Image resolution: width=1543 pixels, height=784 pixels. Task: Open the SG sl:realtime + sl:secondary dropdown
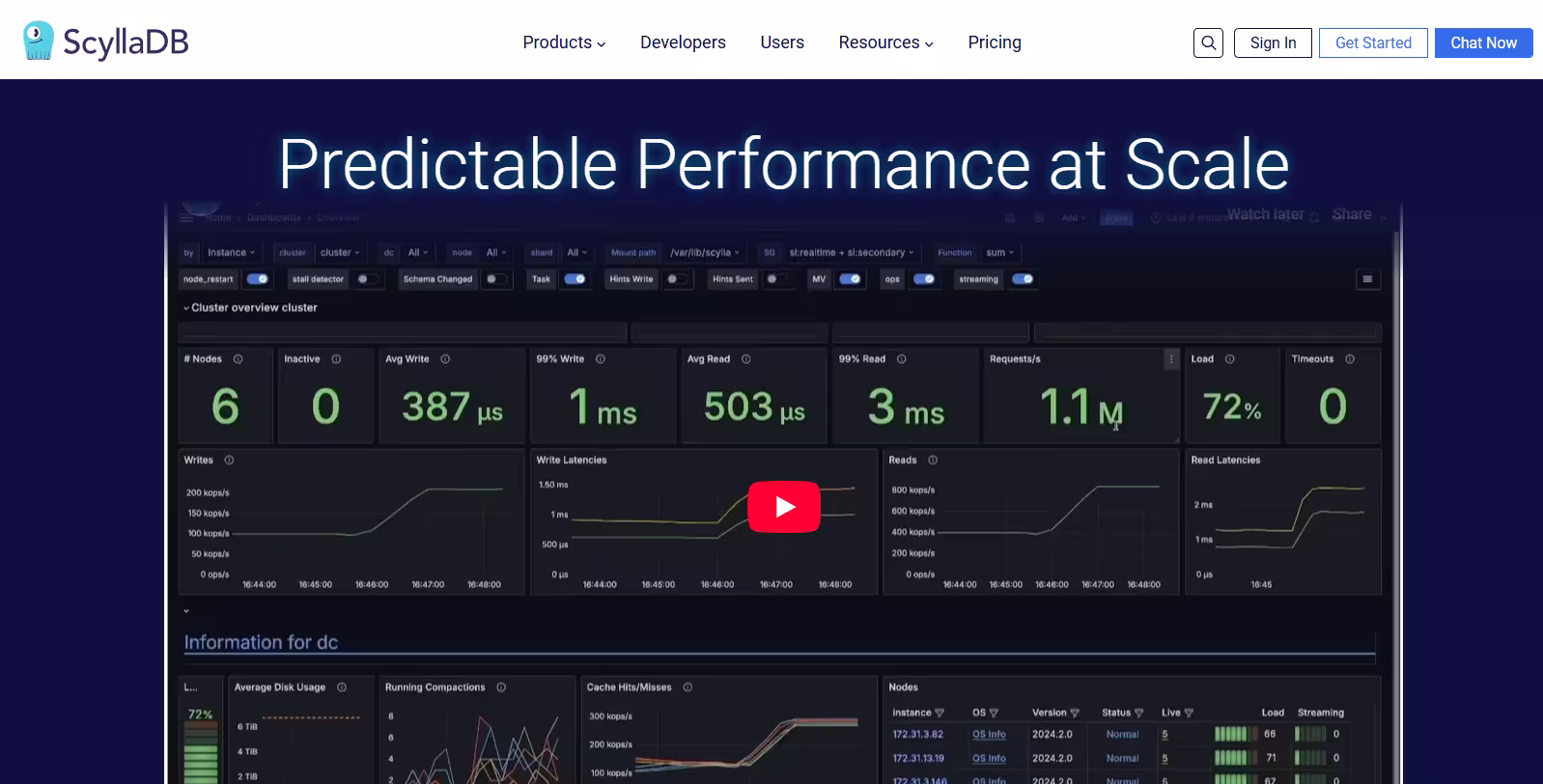click(852, 253)
